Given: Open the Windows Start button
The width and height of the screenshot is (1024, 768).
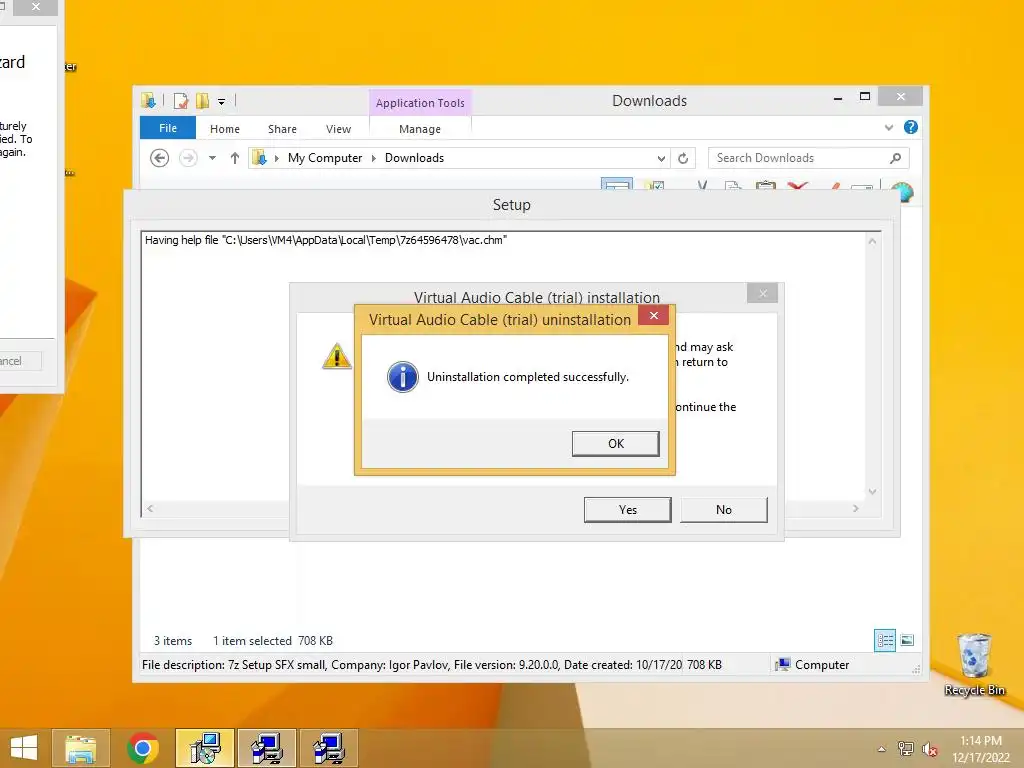Looking at the screenshot, I should pos(24,747).
